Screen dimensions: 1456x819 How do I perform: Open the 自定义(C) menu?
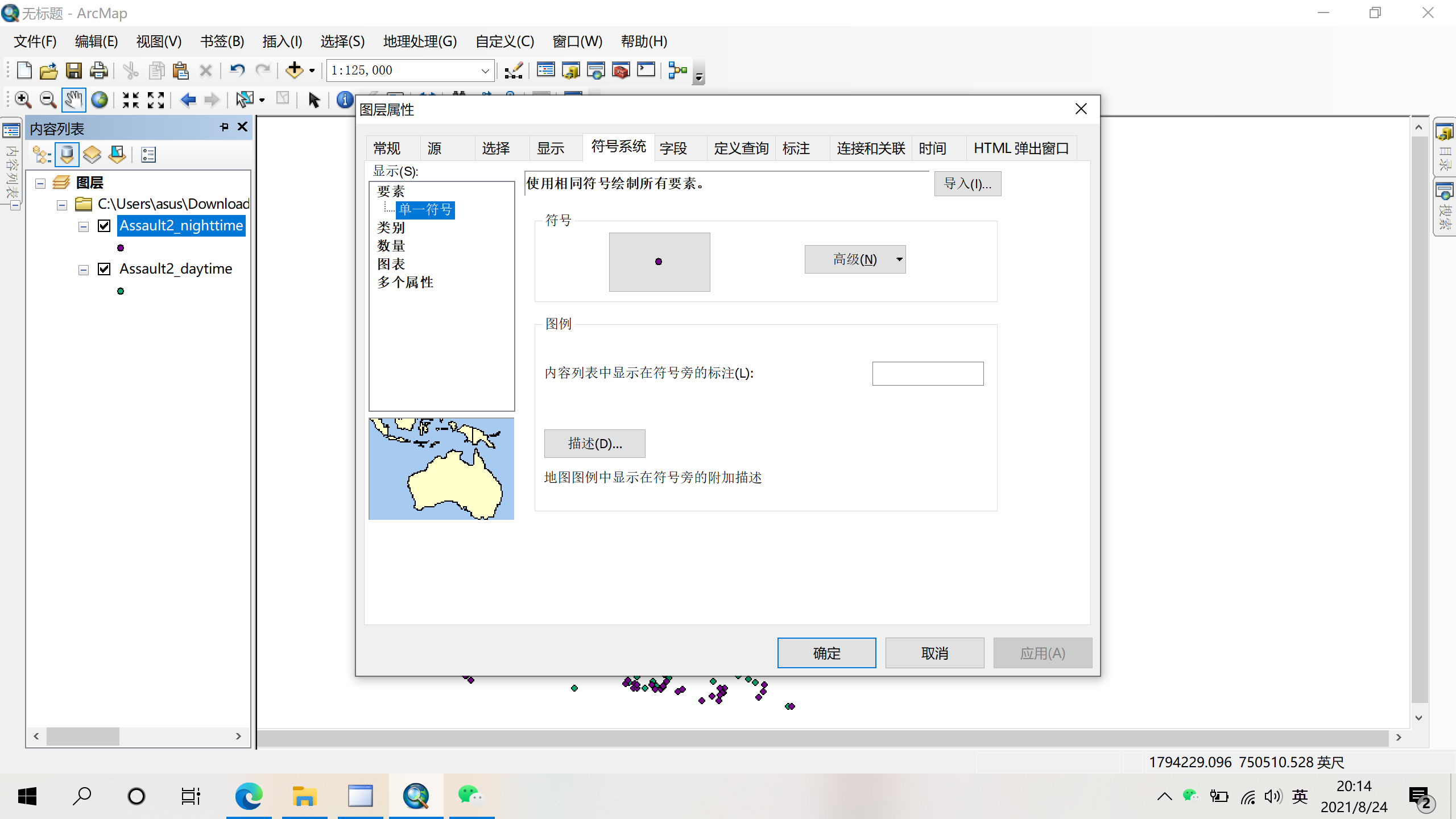[505, 42]
